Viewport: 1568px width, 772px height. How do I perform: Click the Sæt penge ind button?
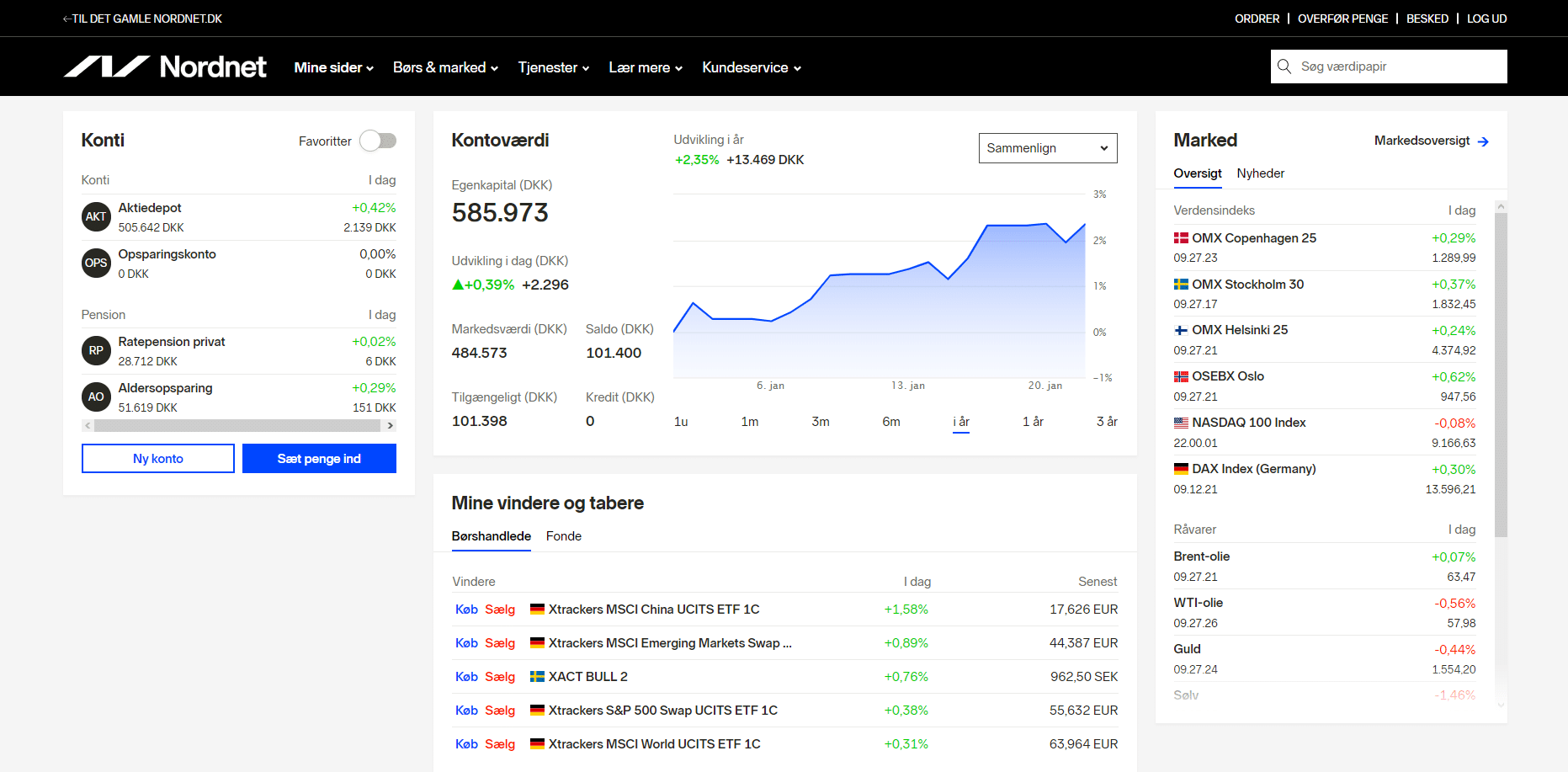[319, 459]
